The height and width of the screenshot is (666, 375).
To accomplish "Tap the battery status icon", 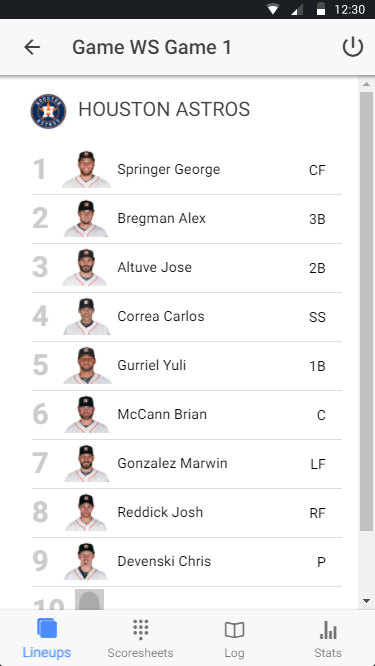I will pos(321,9).
